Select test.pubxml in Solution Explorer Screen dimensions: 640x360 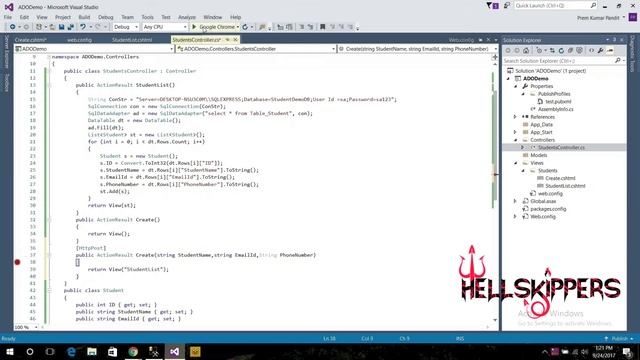pyautogui.click(x=558, y=102)
